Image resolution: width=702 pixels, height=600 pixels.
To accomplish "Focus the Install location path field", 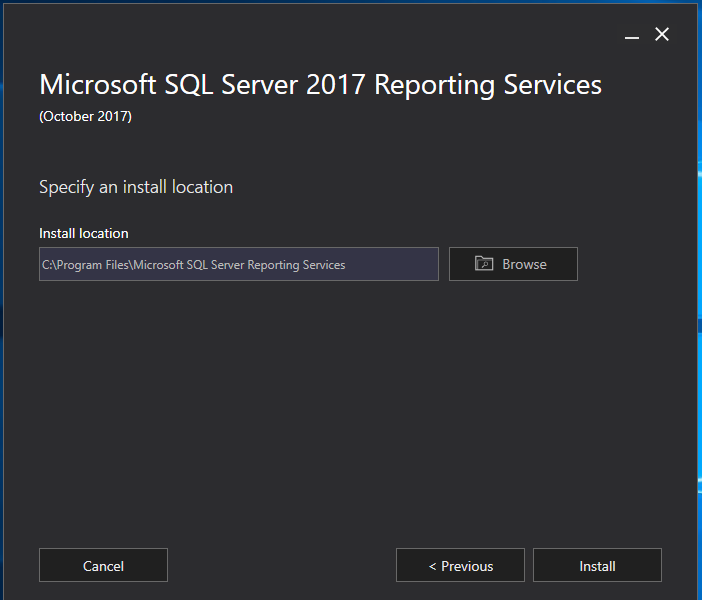I will 239,264.
